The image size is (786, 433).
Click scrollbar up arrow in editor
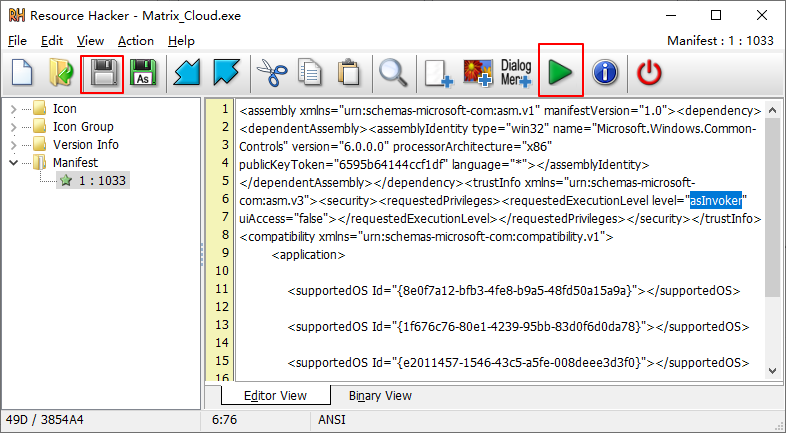772,110
